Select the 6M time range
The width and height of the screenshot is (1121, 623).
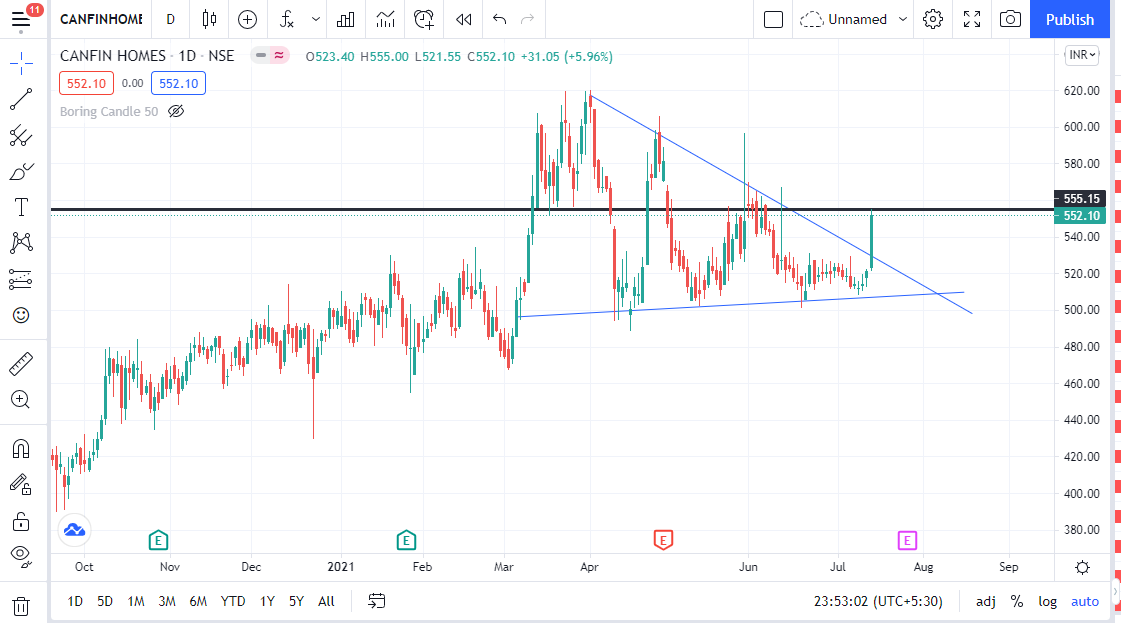pyautogui.click(x=198, y=601)
